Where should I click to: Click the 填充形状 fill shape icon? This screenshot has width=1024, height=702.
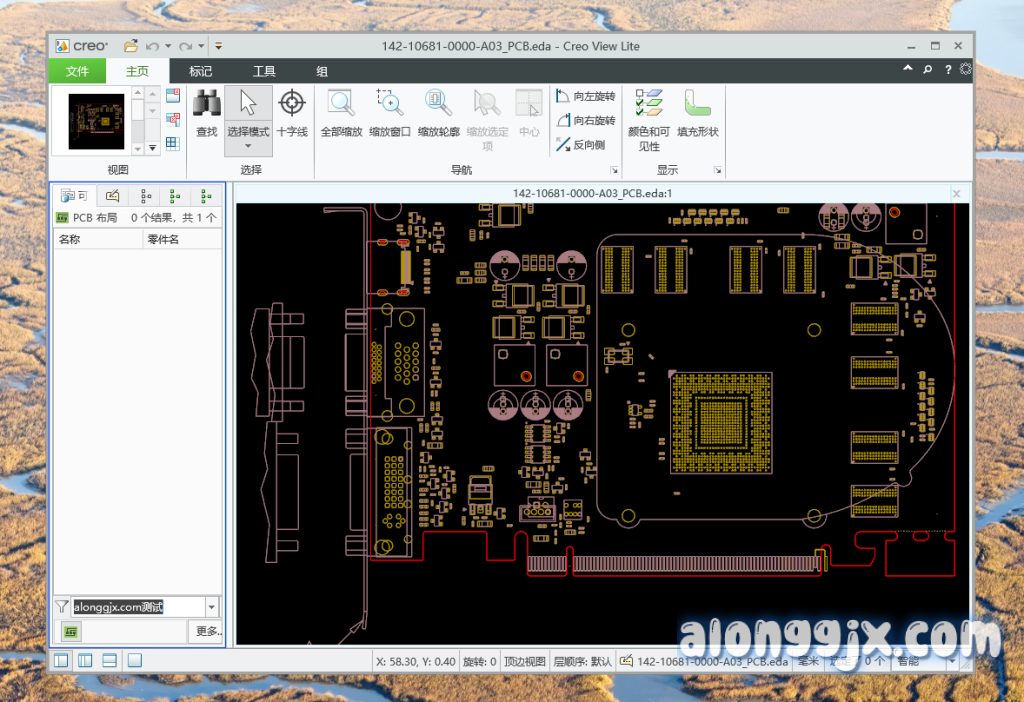click(x=697, y=104)
